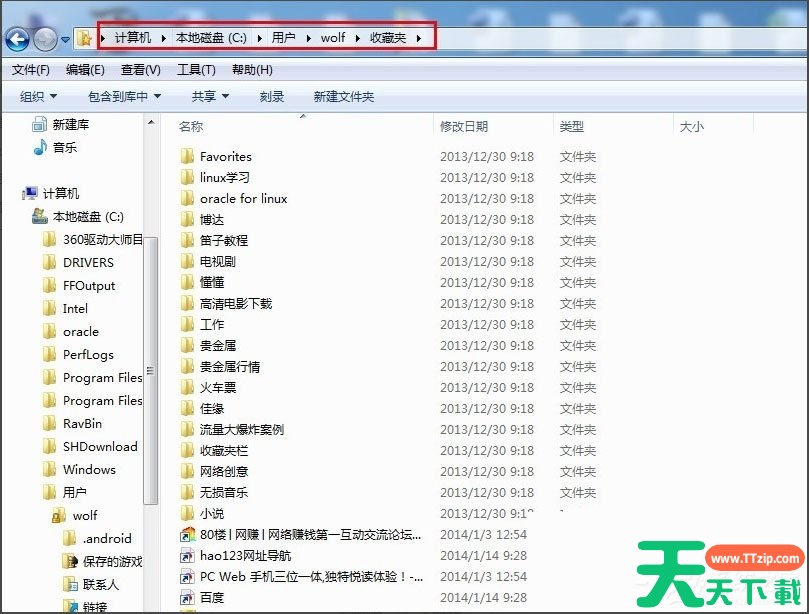Select the 新建库 library icon in sidebar
809x614 pixels.
pos(39,124)
